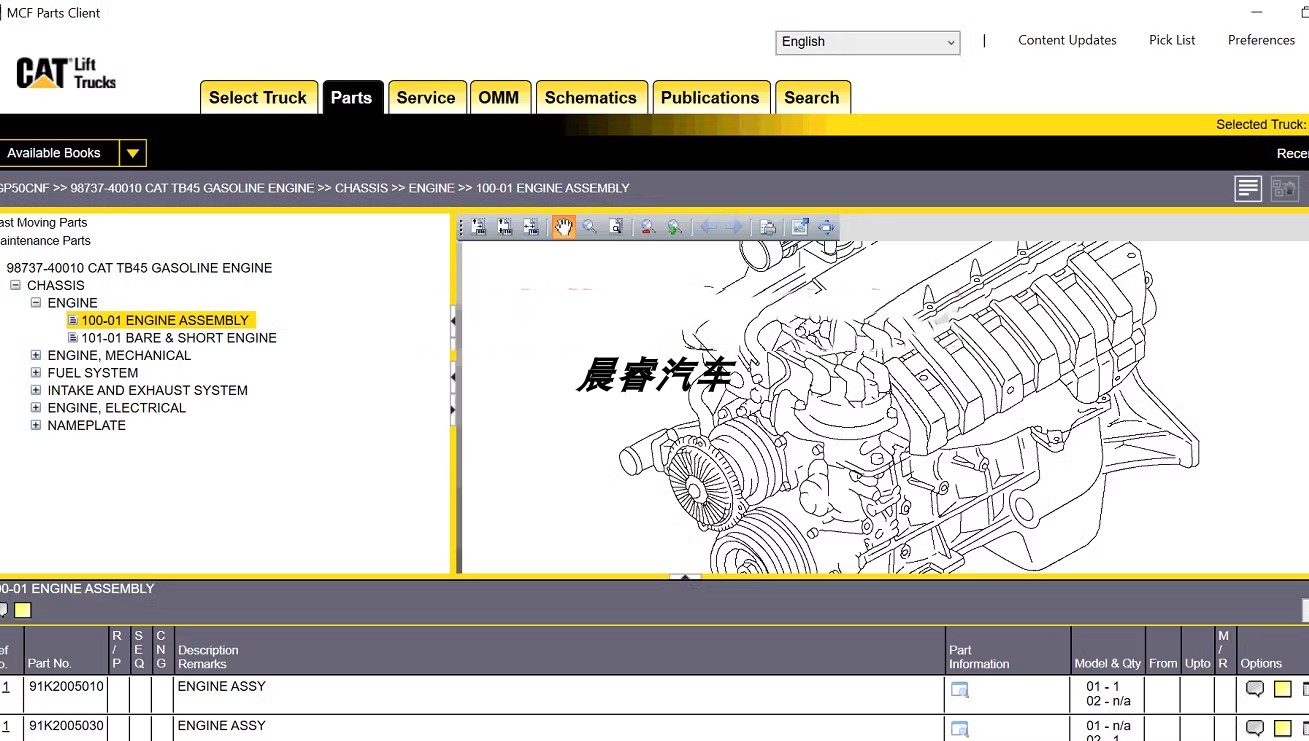Viewport: 1309px width, 741px height.
Task: Click the second parts-list layout icon in viewer toolbar
Action: pos(505,227)
